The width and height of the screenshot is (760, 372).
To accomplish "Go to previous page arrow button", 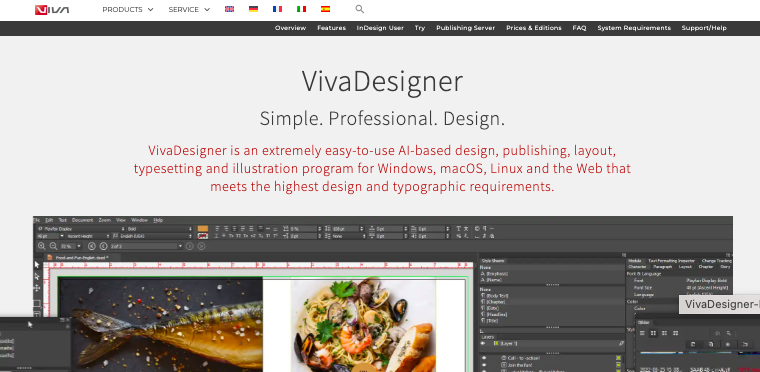I will [x=103, y=246].
